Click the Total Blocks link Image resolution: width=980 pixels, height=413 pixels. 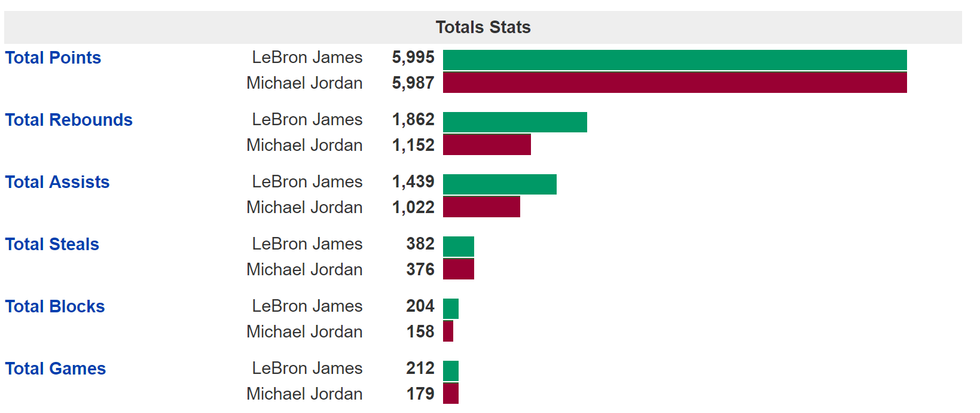tap(55, 306)
